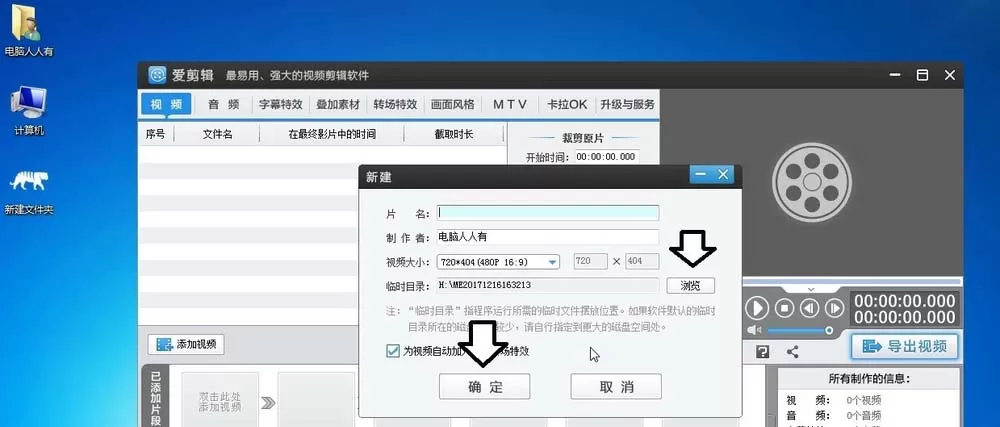1000x427 pixels.
Task: Switch to the 视频 tab
Action: [166, 105]
